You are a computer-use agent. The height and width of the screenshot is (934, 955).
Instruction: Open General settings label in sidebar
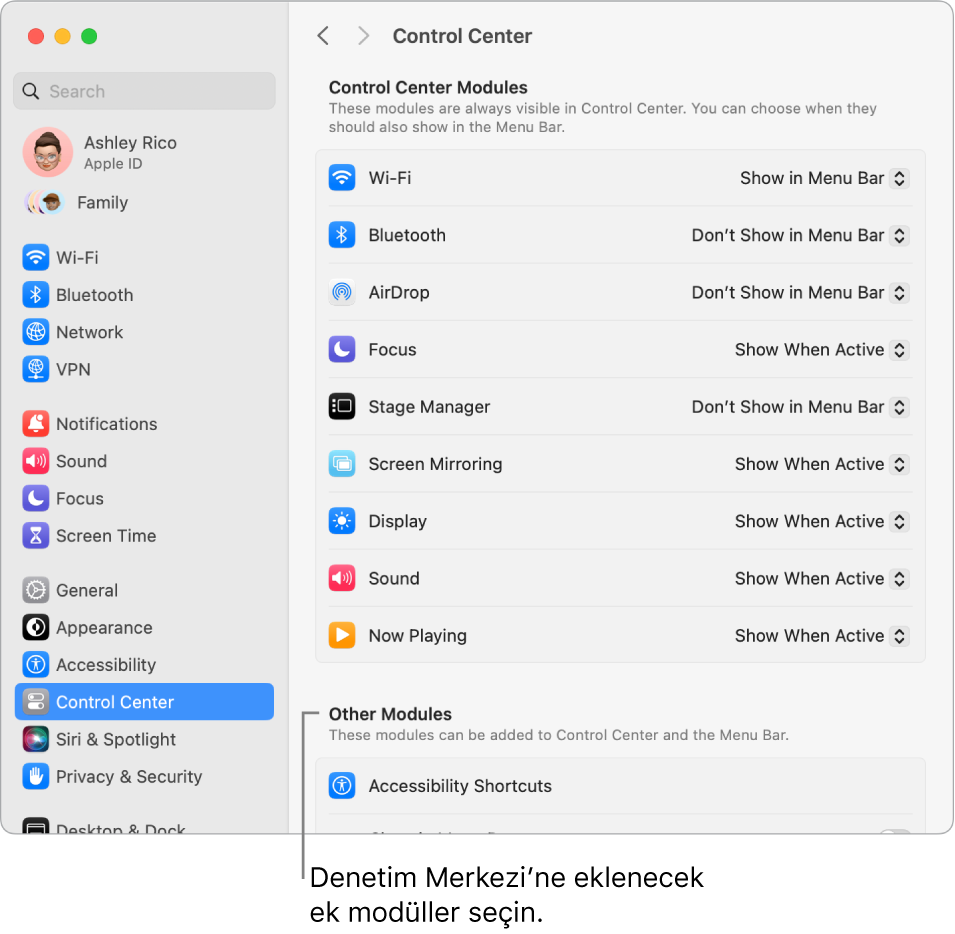click(87, 591)
